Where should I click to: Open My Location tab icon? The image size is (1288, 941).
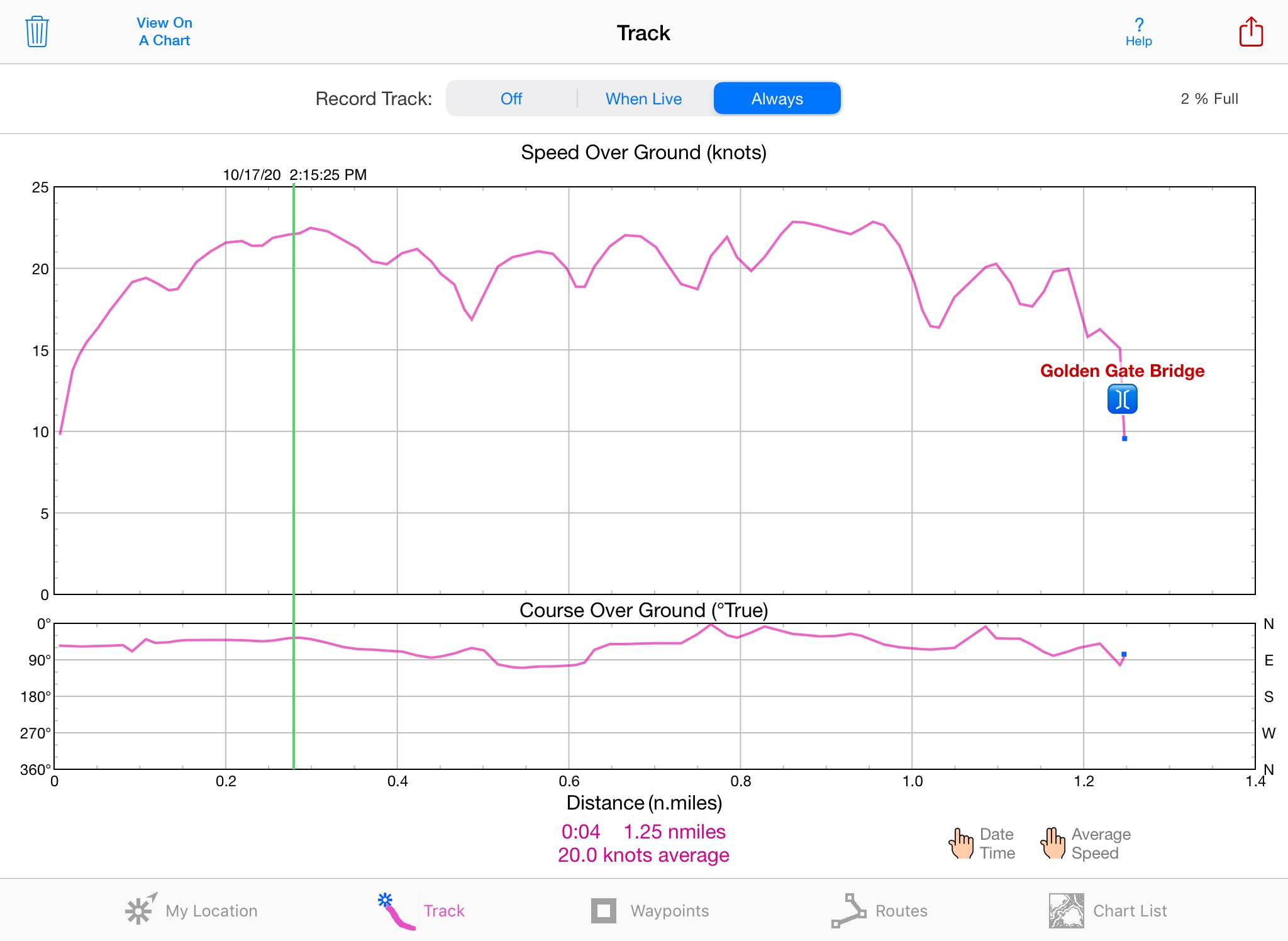click(x=140, y=910)
